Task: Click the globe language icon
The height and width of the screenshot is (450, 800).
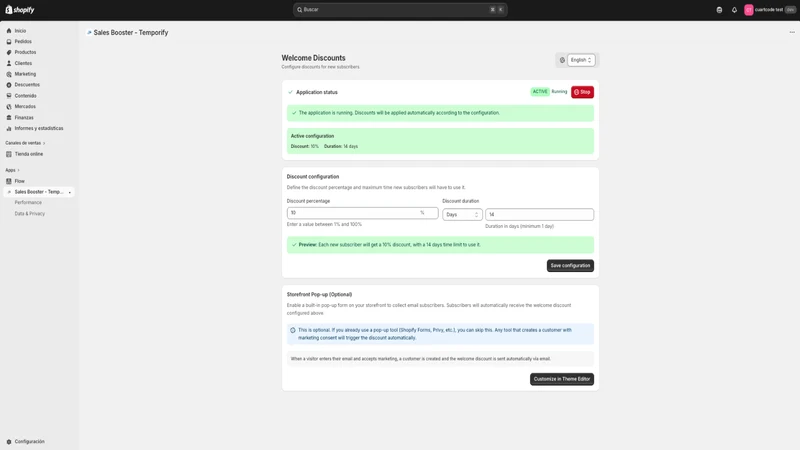Action: (562, 60)
